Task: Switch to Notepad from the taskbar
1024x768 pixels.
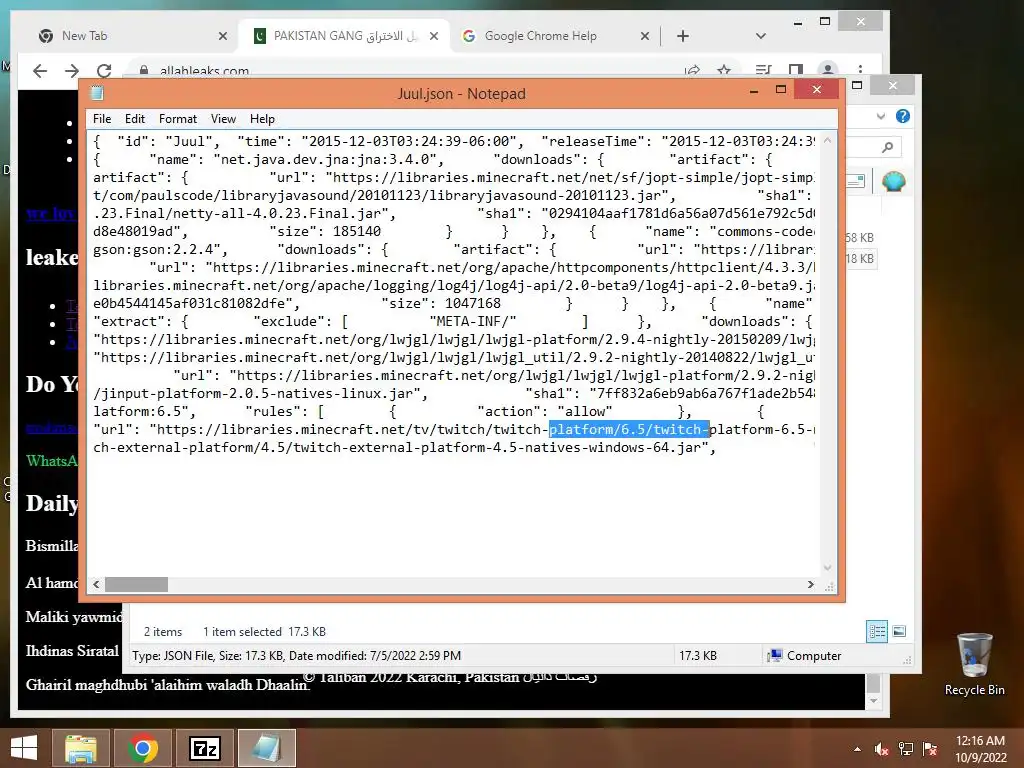Action: coord(266,748)
